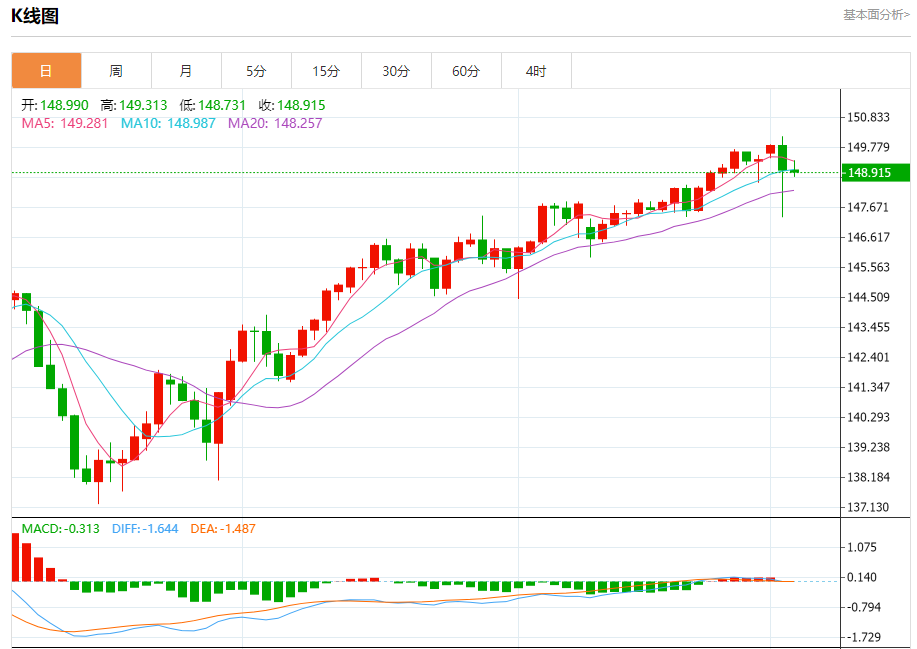Select the 日 daily chart tab
This screenshot has width=917, height=649.
(46, 71)
